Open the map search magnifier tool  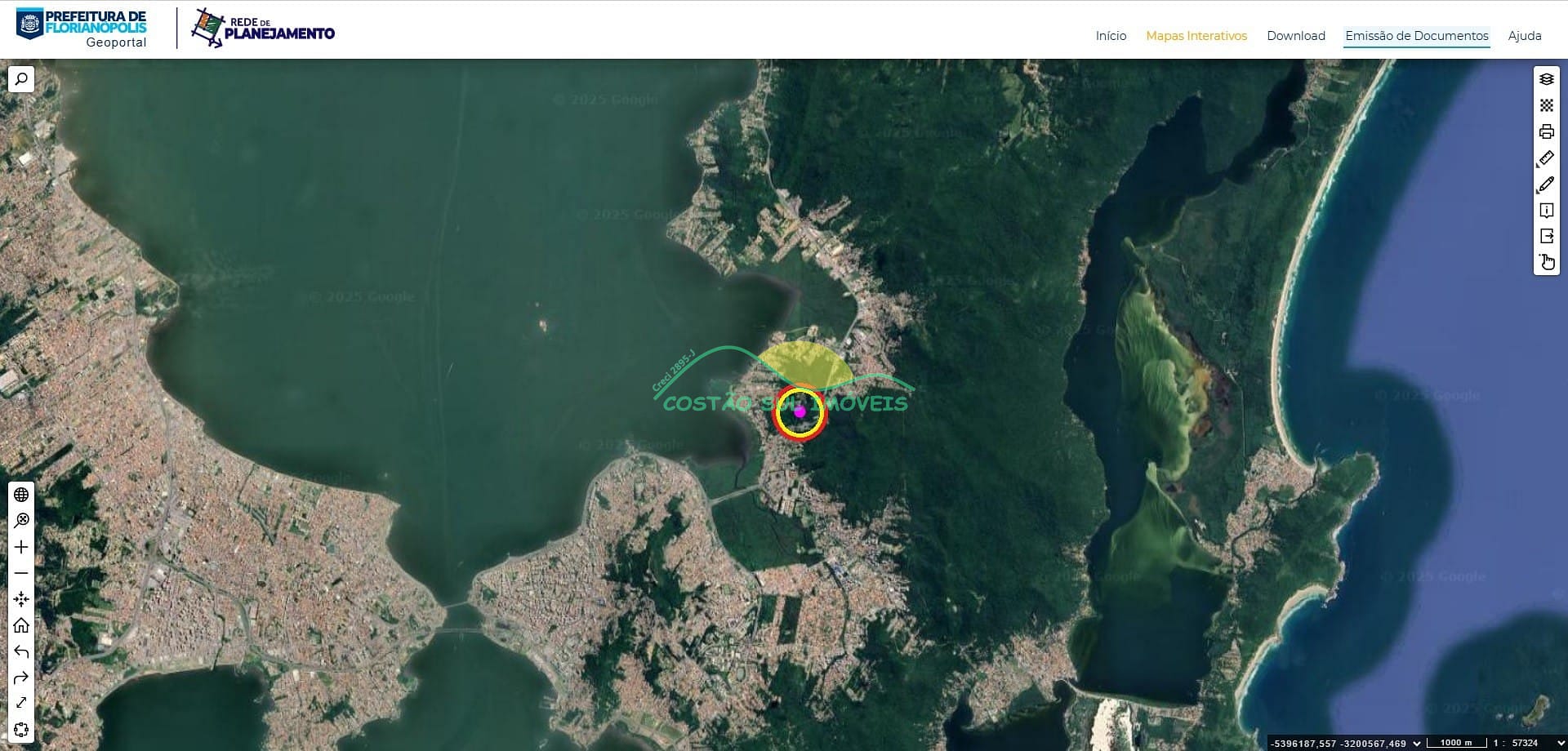(21, 79)
